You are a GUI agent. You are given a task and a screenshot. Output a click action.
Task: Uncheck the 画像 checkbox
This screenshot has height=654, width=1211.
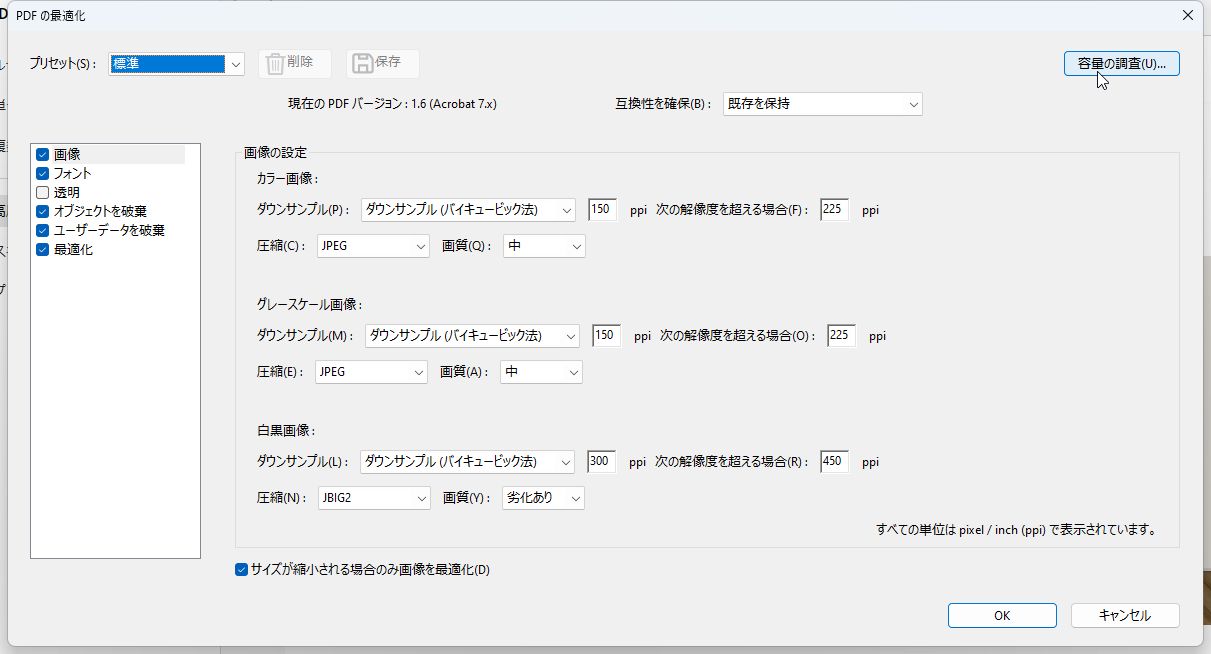coord(41,154)
